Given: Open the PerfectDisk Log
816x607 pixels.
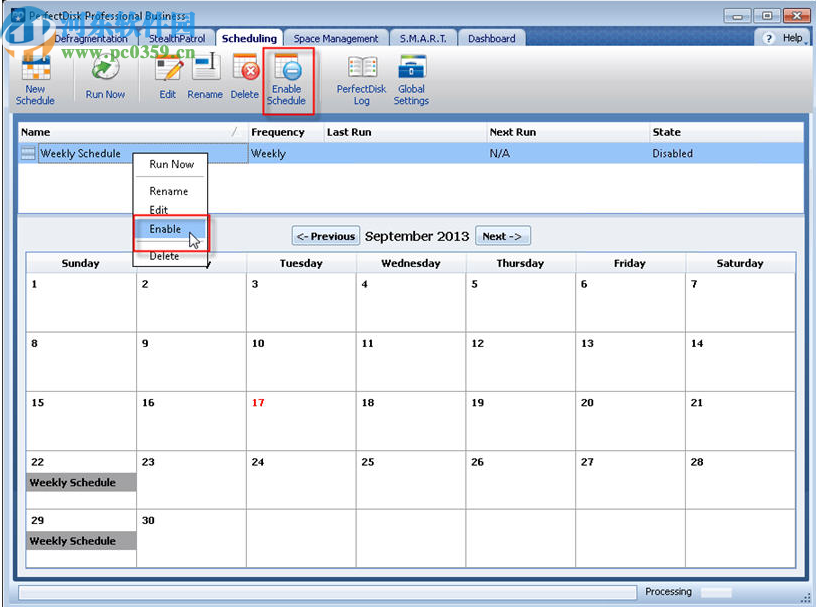Looking at the screenshot, I should pyautogui.click(x=360, y=80).
